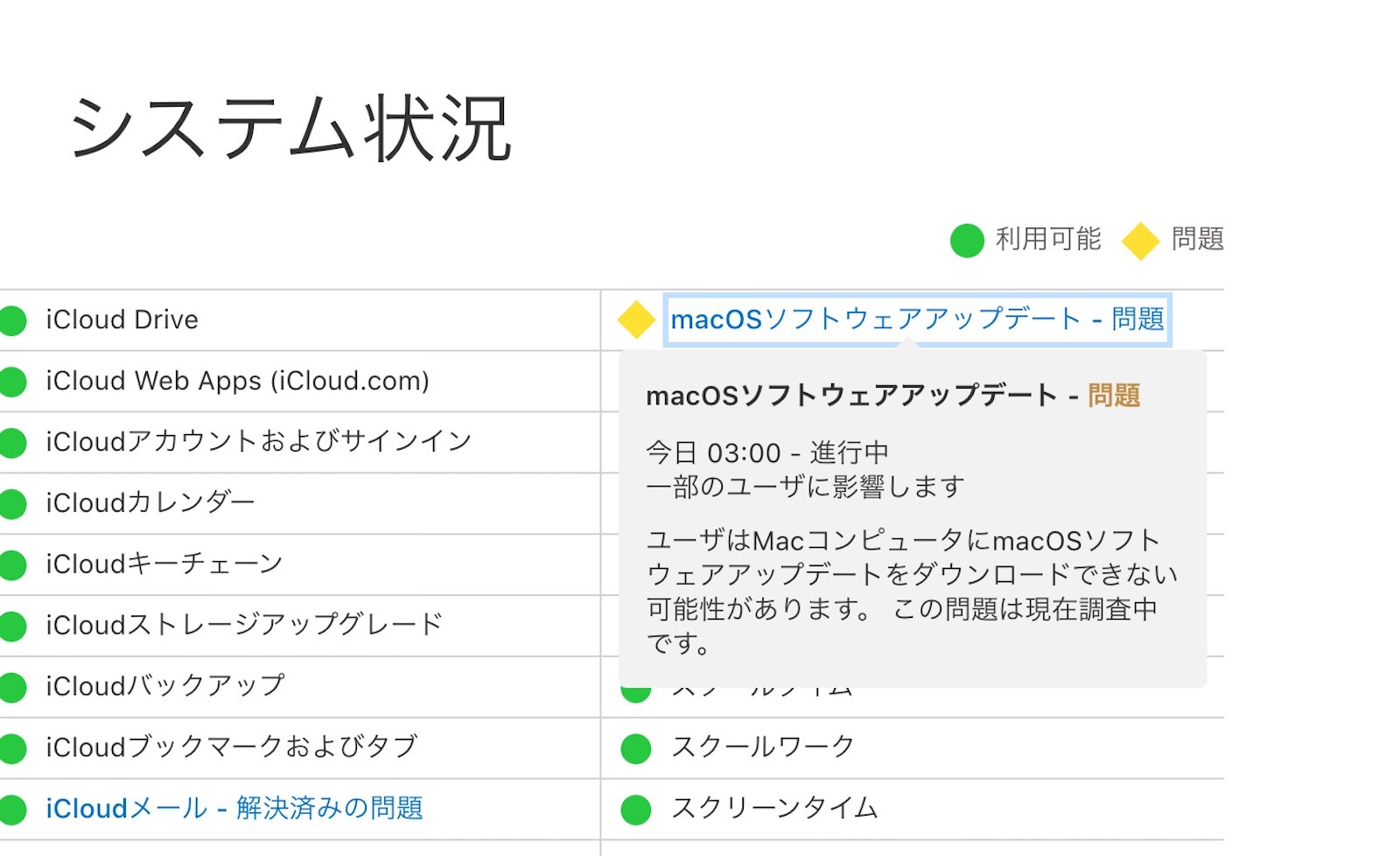This screenshot has height=856, width=1400.
Task: Select the スクールワーク text
Action: pos(762,747)
